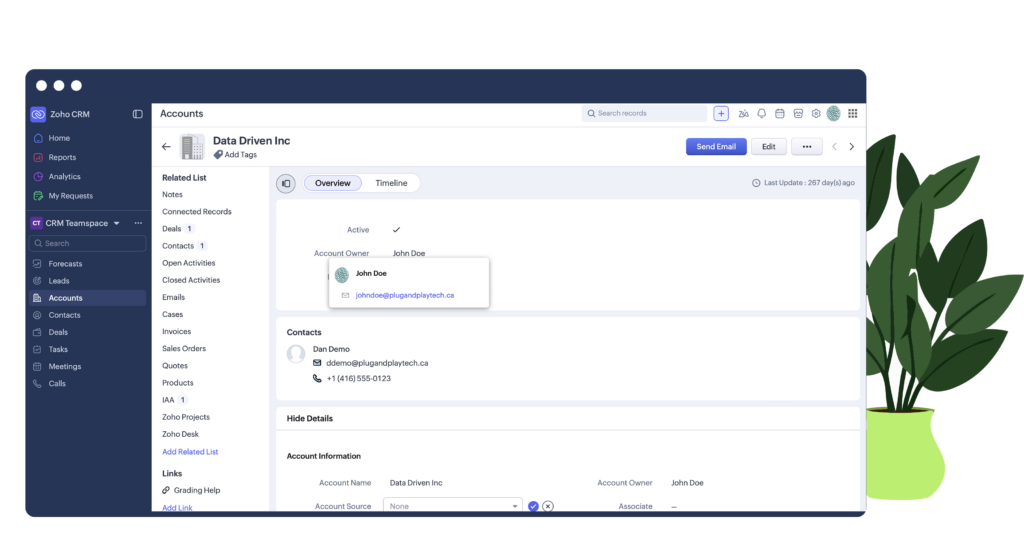
Task: Open the marketplace store icon
Action: pos(798,114)
